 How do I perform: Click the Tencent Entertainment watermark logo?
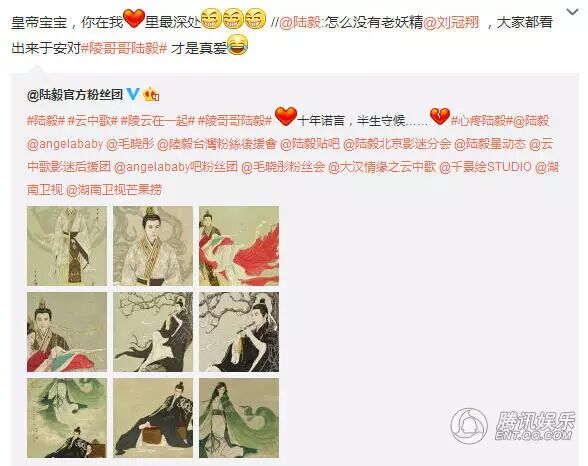tap(512, 427)
